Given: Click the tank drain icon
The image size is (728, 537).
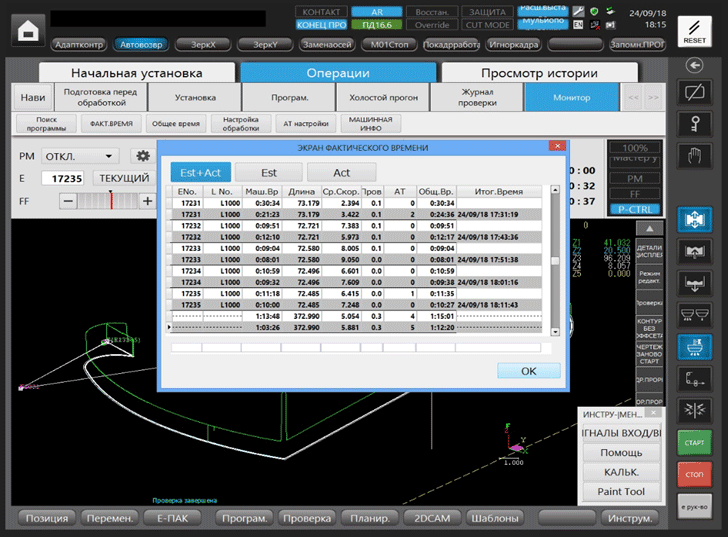Looking at the screenshot, I should pos(694,283).
